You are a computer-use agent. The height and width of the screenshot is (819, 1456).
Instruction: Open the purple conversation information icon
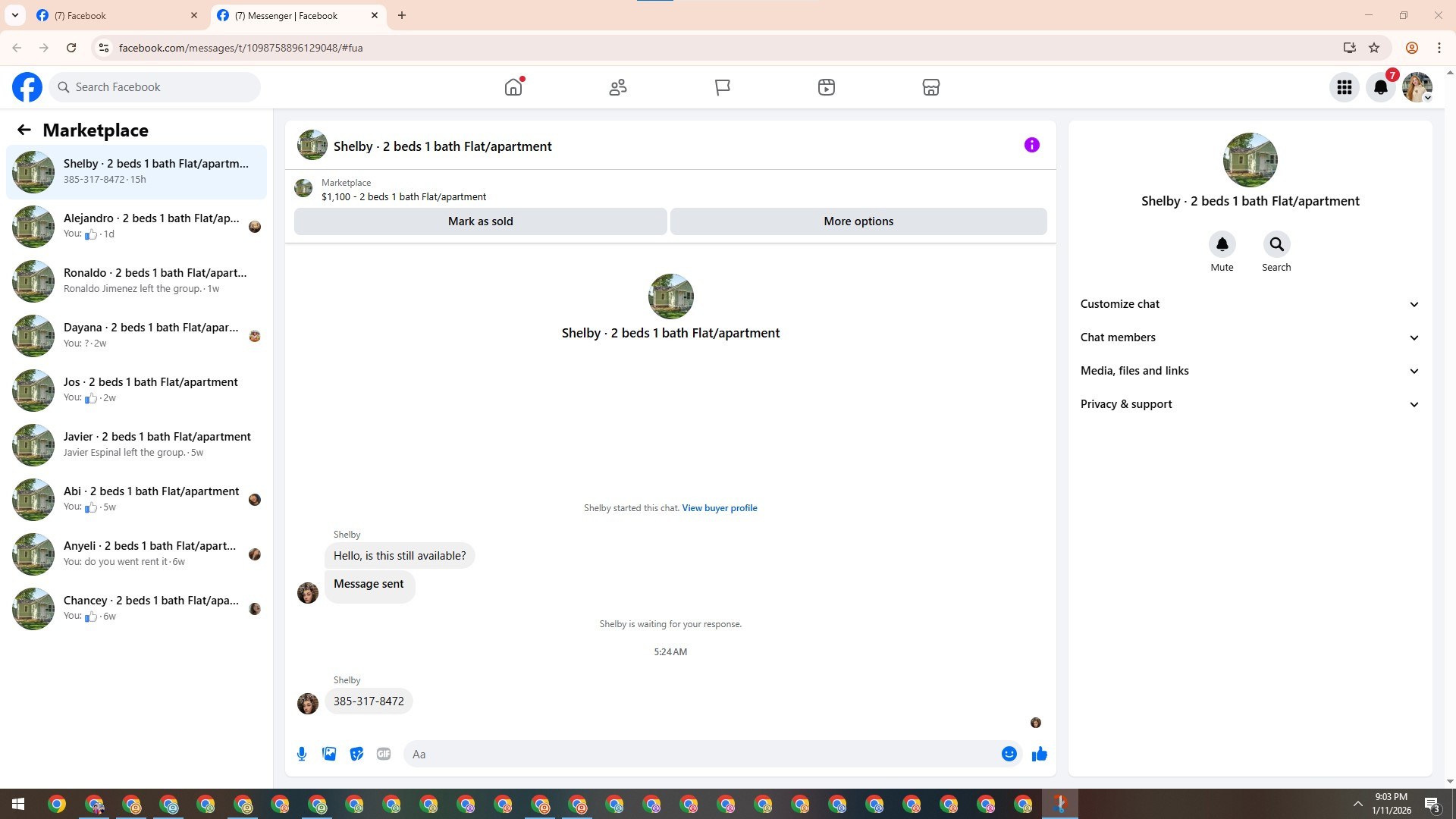tap(1032, 145)
